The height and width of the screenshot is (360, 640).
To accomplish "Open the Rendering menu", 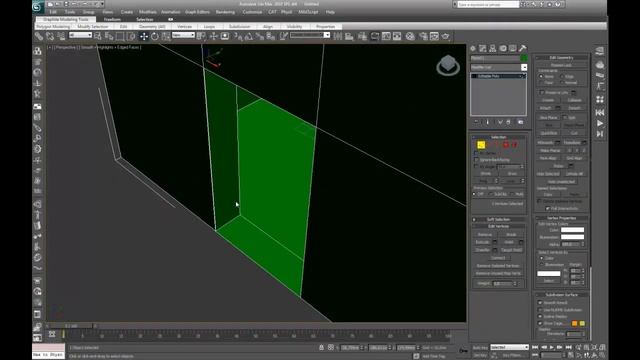I will [x=225, y=12].
